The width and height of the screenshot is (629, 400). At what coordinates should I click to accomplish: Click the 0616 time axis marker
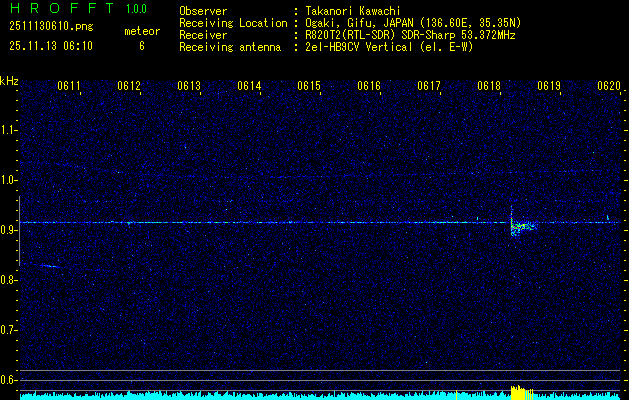coord(369,86)
